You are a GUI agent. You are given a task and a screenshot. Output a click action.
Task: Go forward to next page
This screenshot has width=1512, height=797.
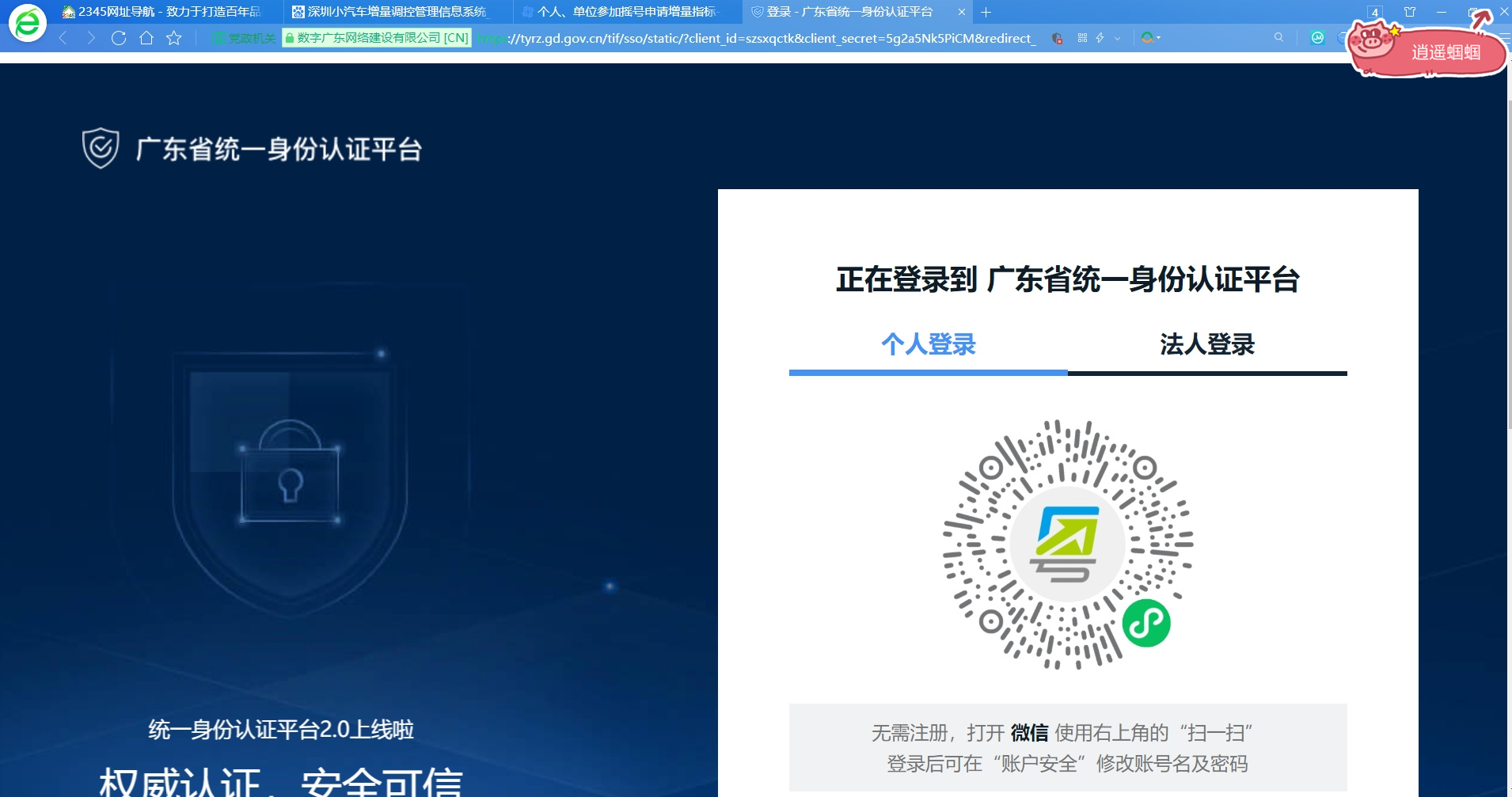pyautogui.click(x=91, y=38)
